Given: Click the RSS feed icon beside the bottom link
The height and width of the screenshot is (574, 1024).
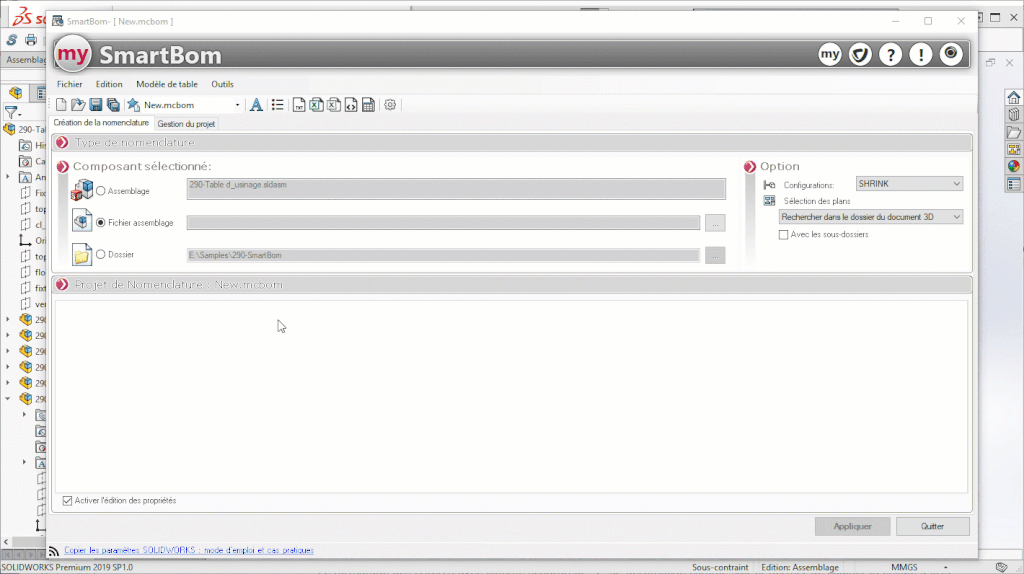Looking at the screenshot, I should coord(54,550).
